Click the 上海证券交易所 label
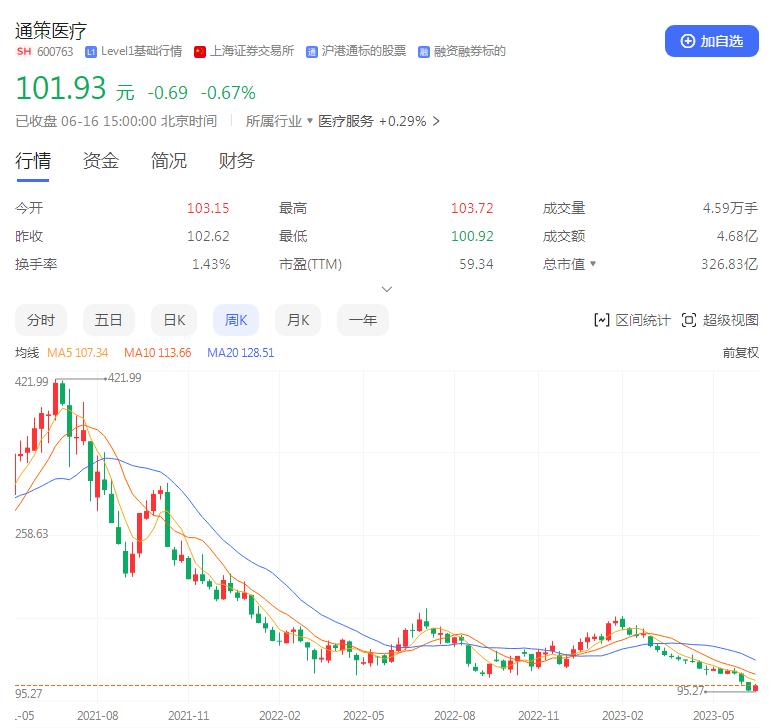 252,51
